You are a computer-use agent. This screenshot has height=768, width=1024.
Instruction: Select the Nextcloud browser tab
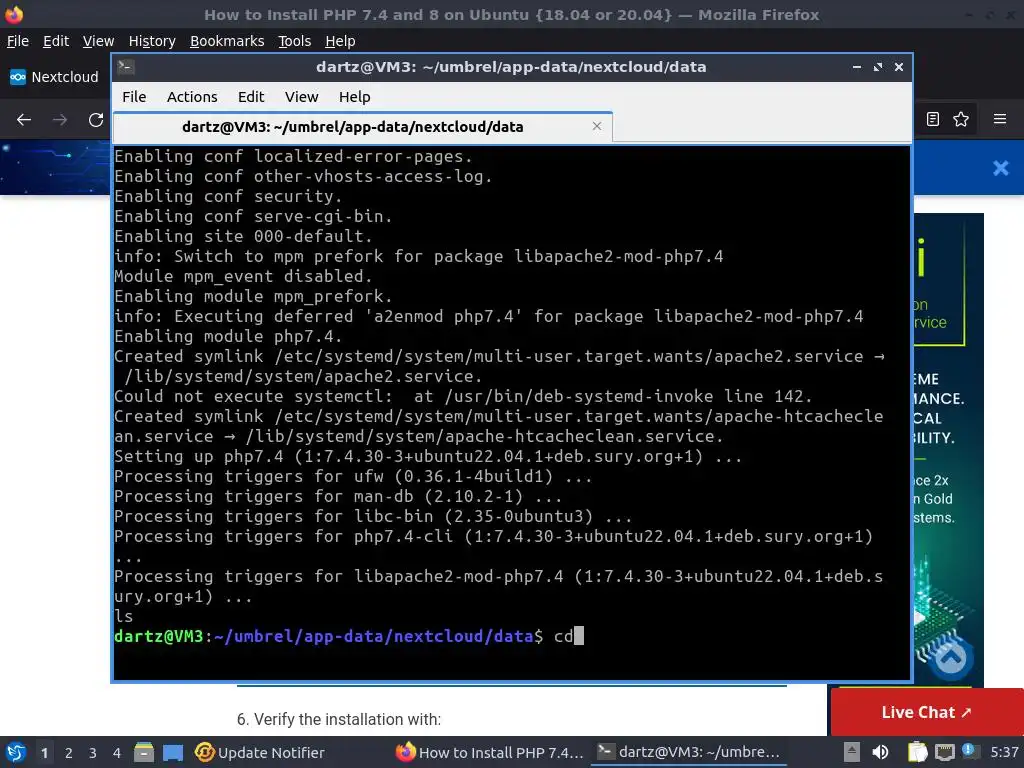click(x=55, y=77)
